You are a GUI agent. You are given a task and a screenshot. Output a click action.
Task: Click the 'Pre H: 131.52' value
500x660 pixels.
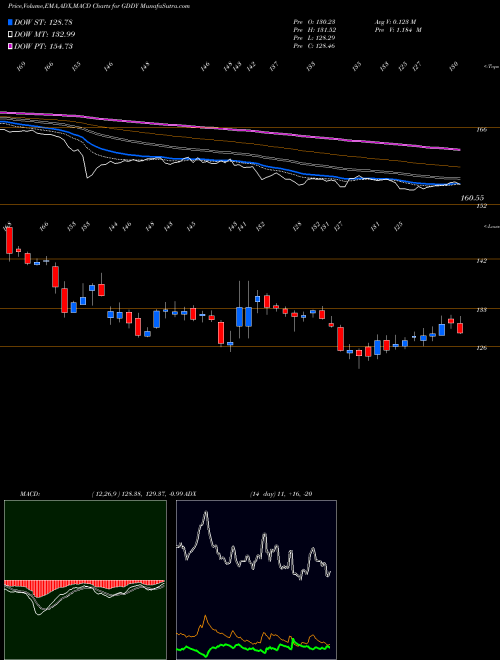tap(315, 29)
